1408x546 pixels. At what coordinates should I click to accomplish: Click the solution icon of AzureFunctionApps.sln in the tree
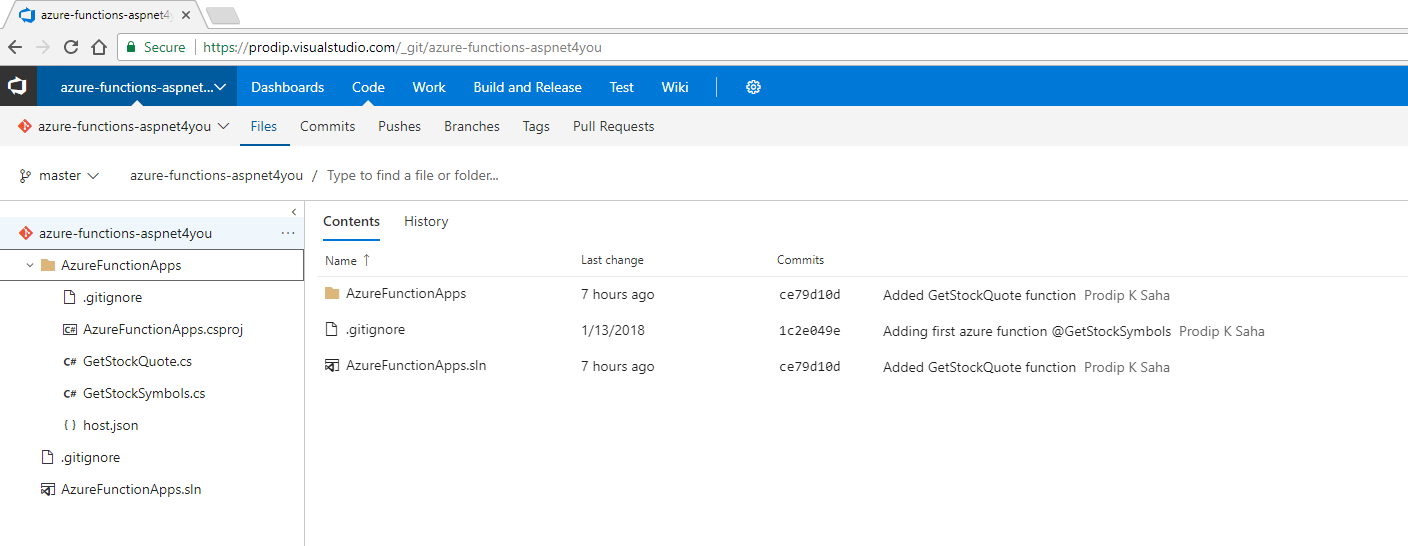[x=47, y=490]
